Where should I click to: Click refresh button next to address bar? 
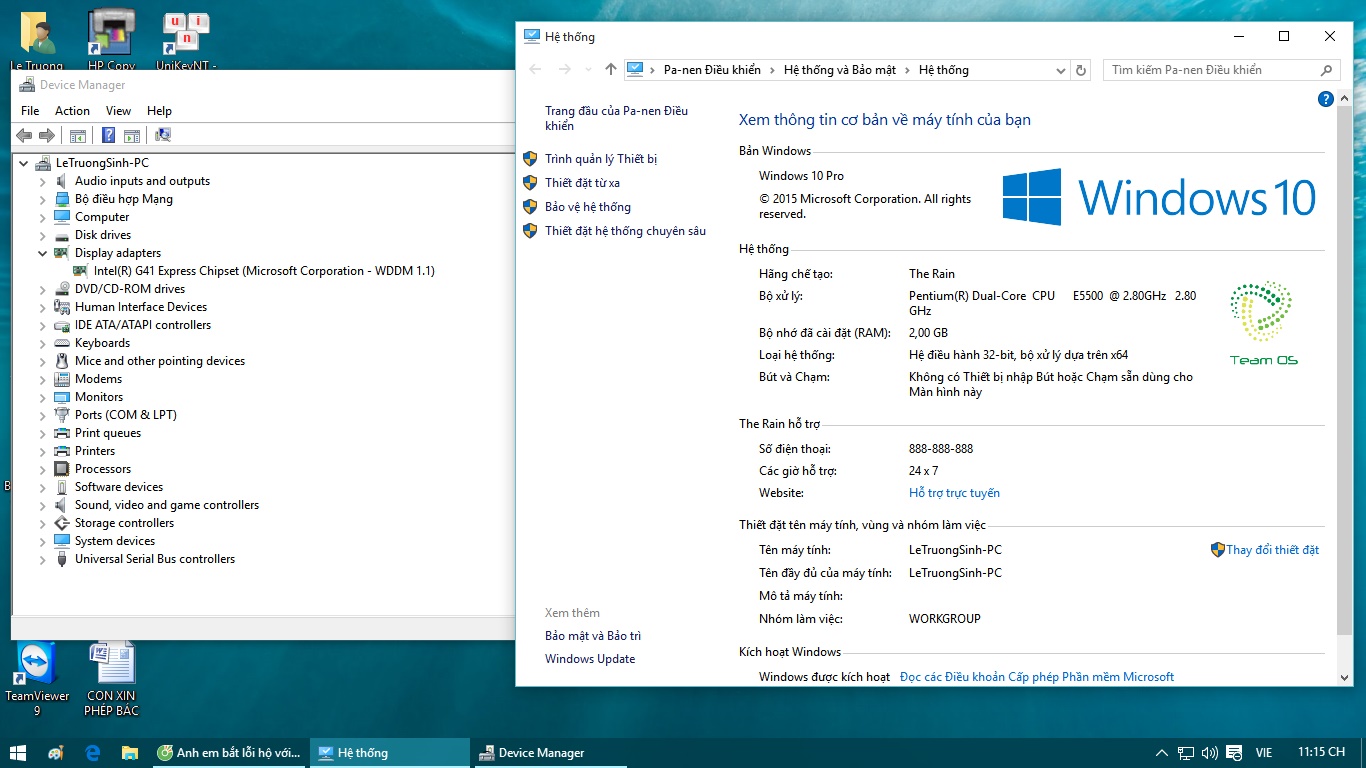1080,70
